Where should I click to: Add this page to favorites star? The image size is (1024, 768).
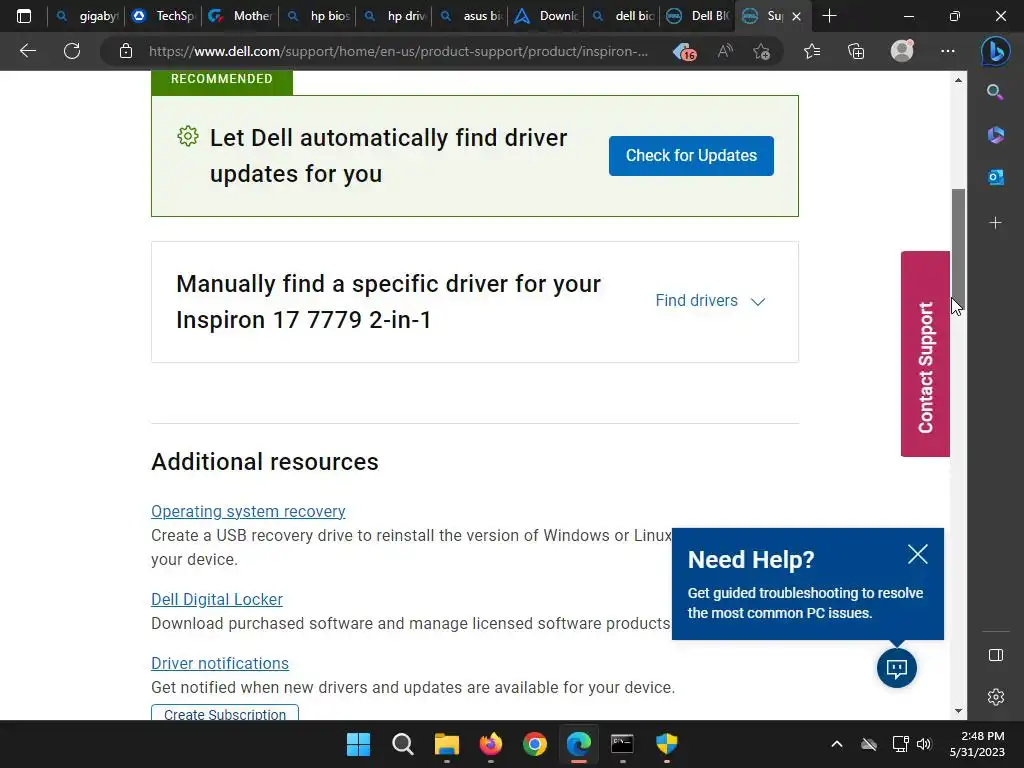point(761,52)
